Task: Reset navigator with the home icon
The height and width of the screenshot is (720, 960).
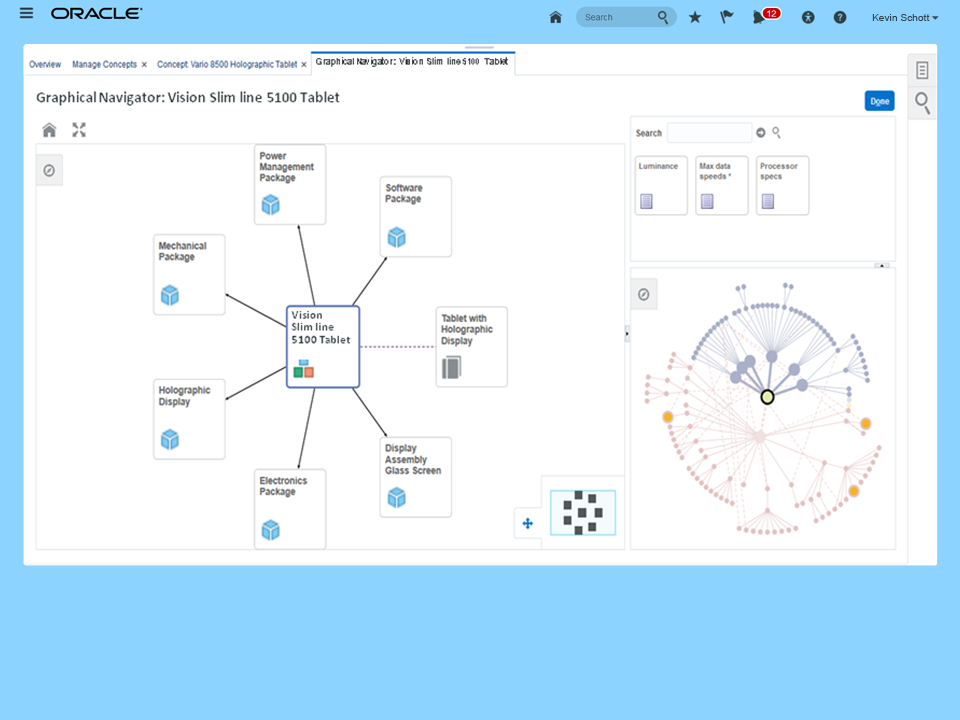Action: click(x=49, y=130)
